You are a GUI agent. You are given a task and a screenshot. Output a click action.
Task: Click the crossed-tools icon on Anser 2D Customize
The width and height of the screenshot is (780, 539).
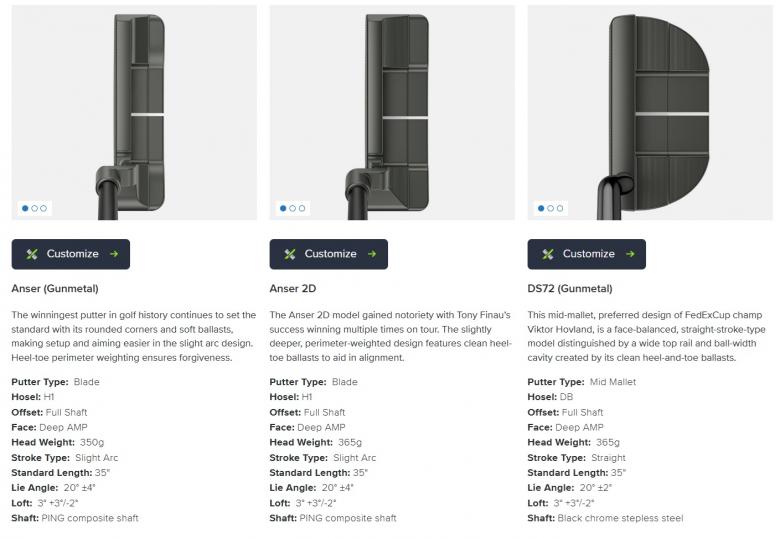pos(290,254)
